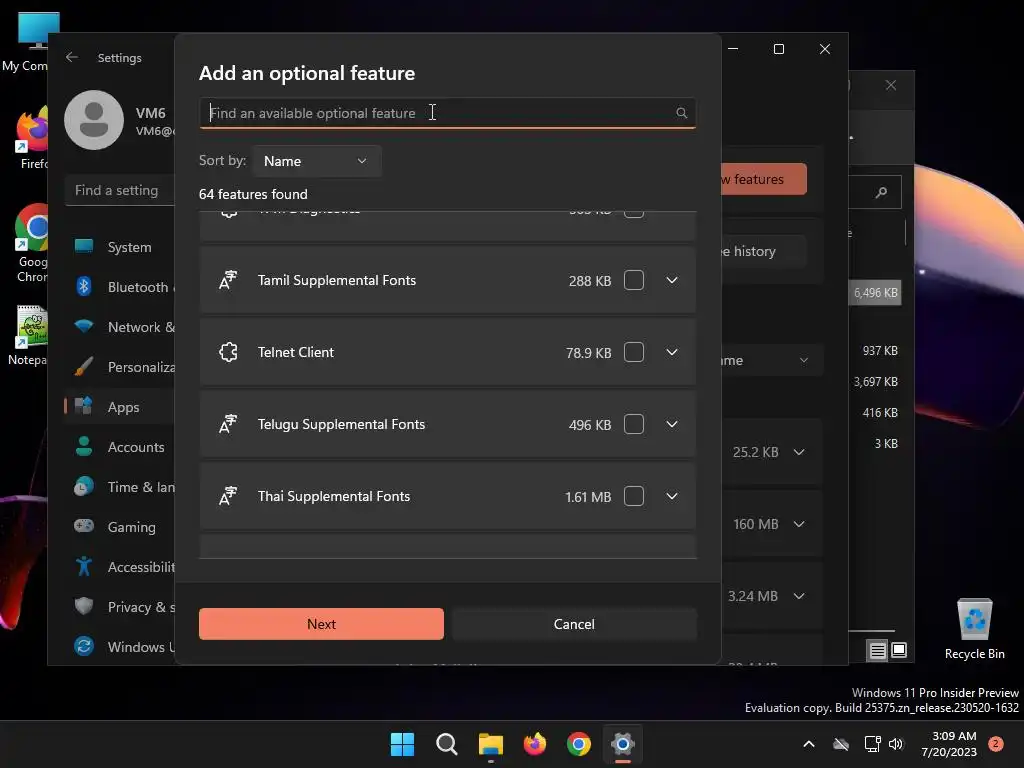Click the Notepad++ desktop shortcut
This screenshot has height=768, width=1024.
30,336
